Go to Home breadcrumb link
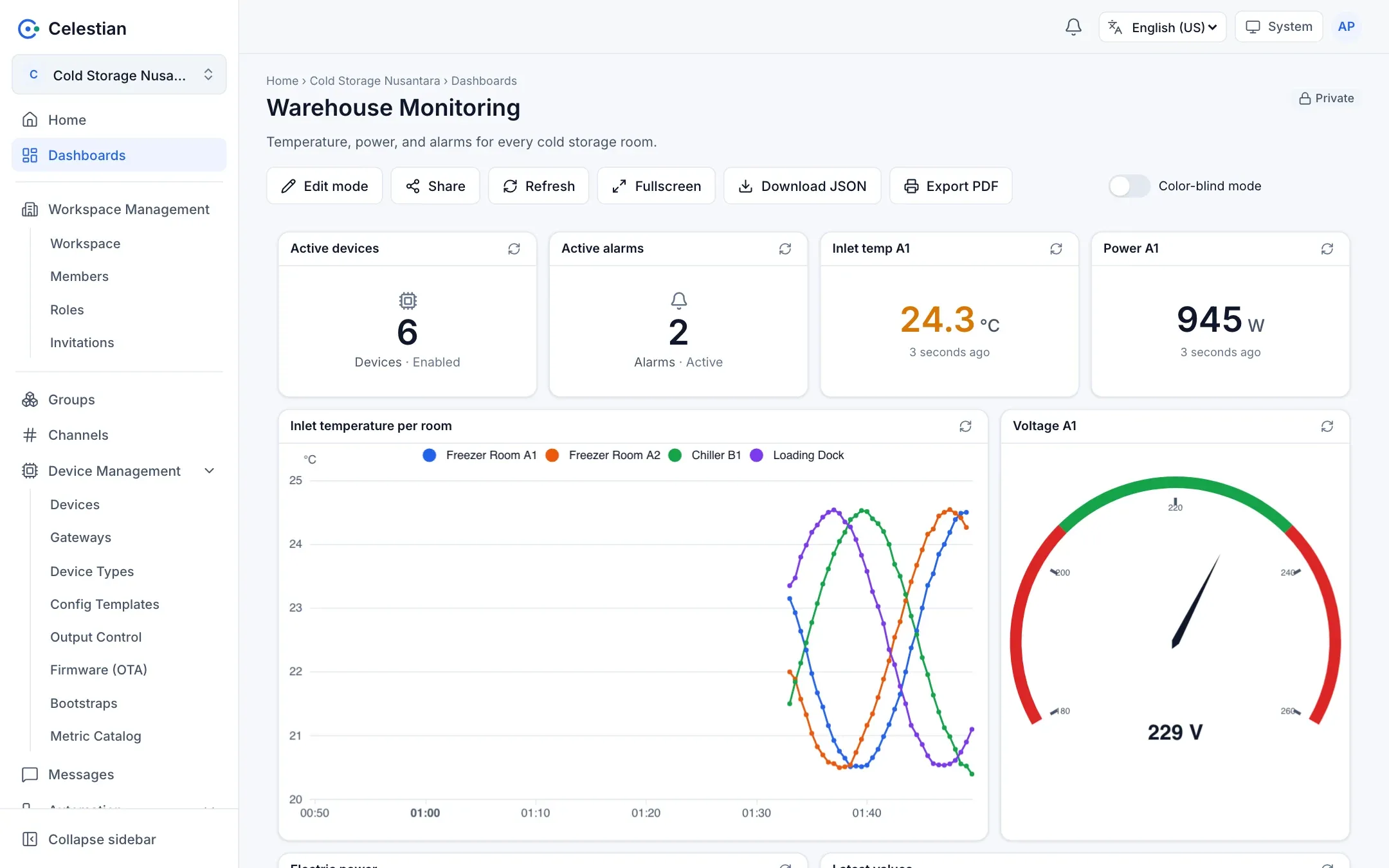The width and height of the screenshot is (1389, 868). (x=282, y=81)
